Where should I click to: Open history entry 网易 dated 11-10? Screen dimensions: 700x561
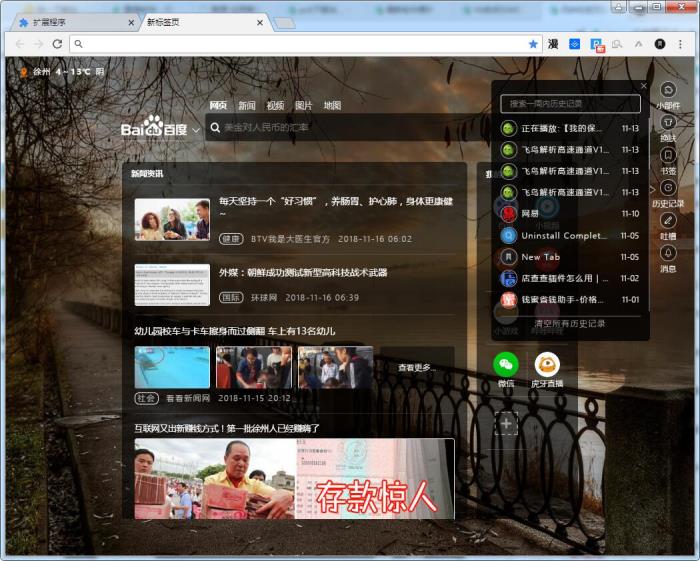point(570,214)
